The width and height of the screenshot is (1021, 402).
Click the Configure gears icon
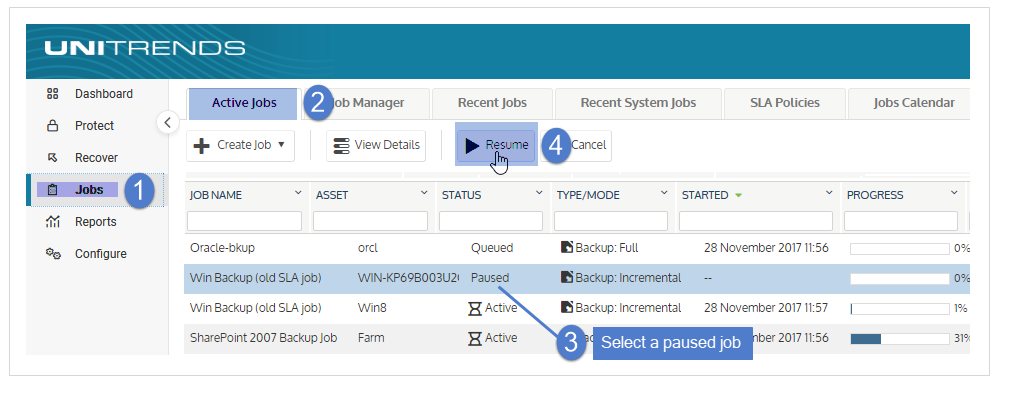[53, 253]
